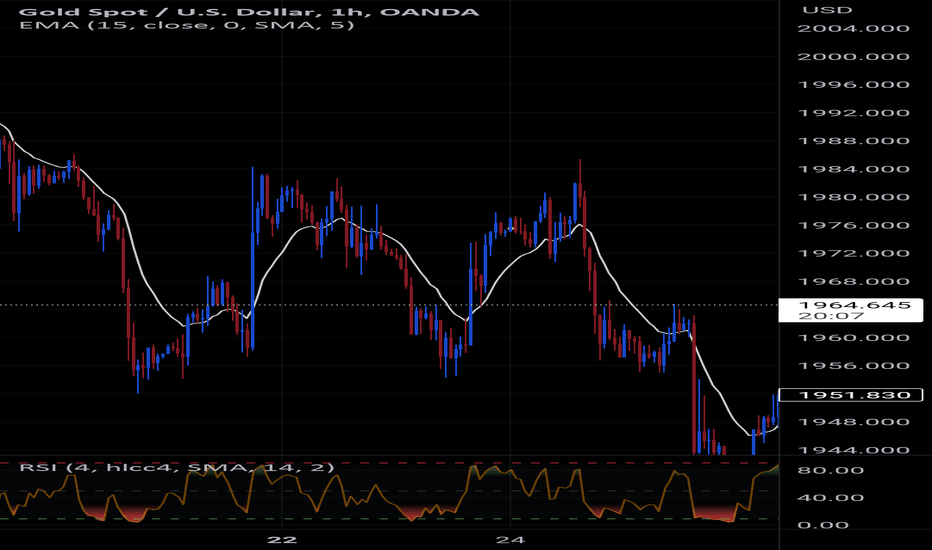Open the EMA (15, close, 0, SMA, 5) indicator label

(x=187, y=25)
